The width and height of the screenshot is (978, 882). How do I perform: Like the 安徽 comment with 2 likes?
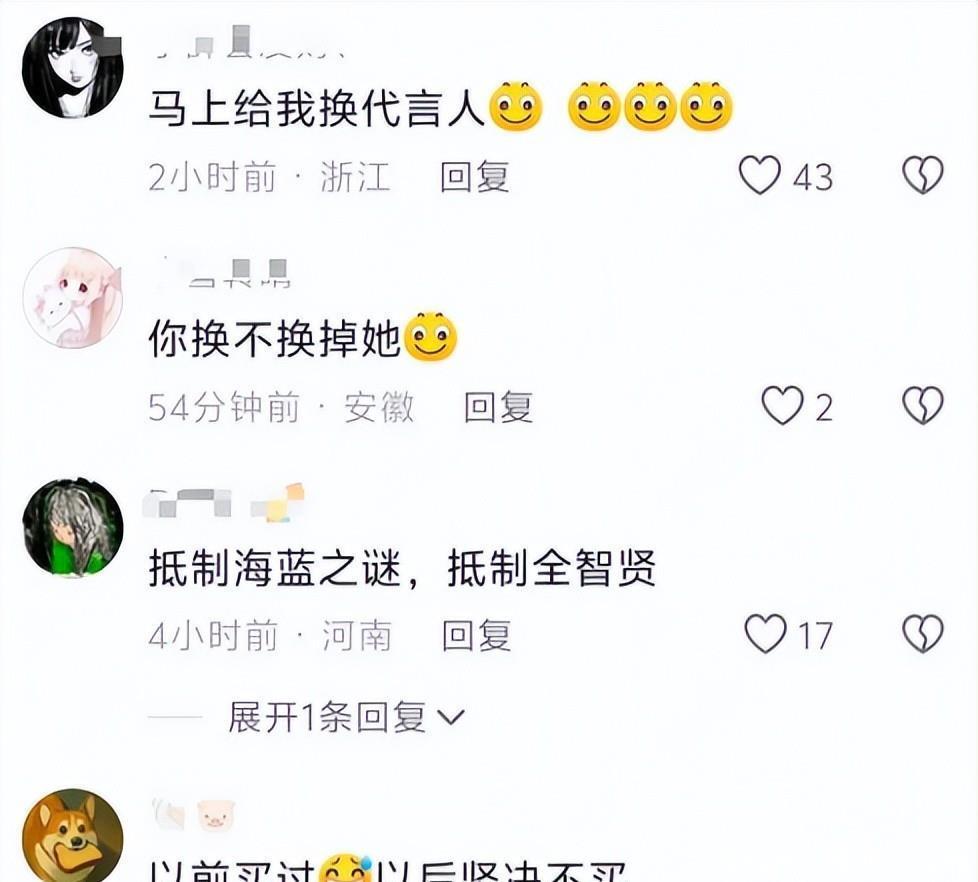[x=783, y=405]
